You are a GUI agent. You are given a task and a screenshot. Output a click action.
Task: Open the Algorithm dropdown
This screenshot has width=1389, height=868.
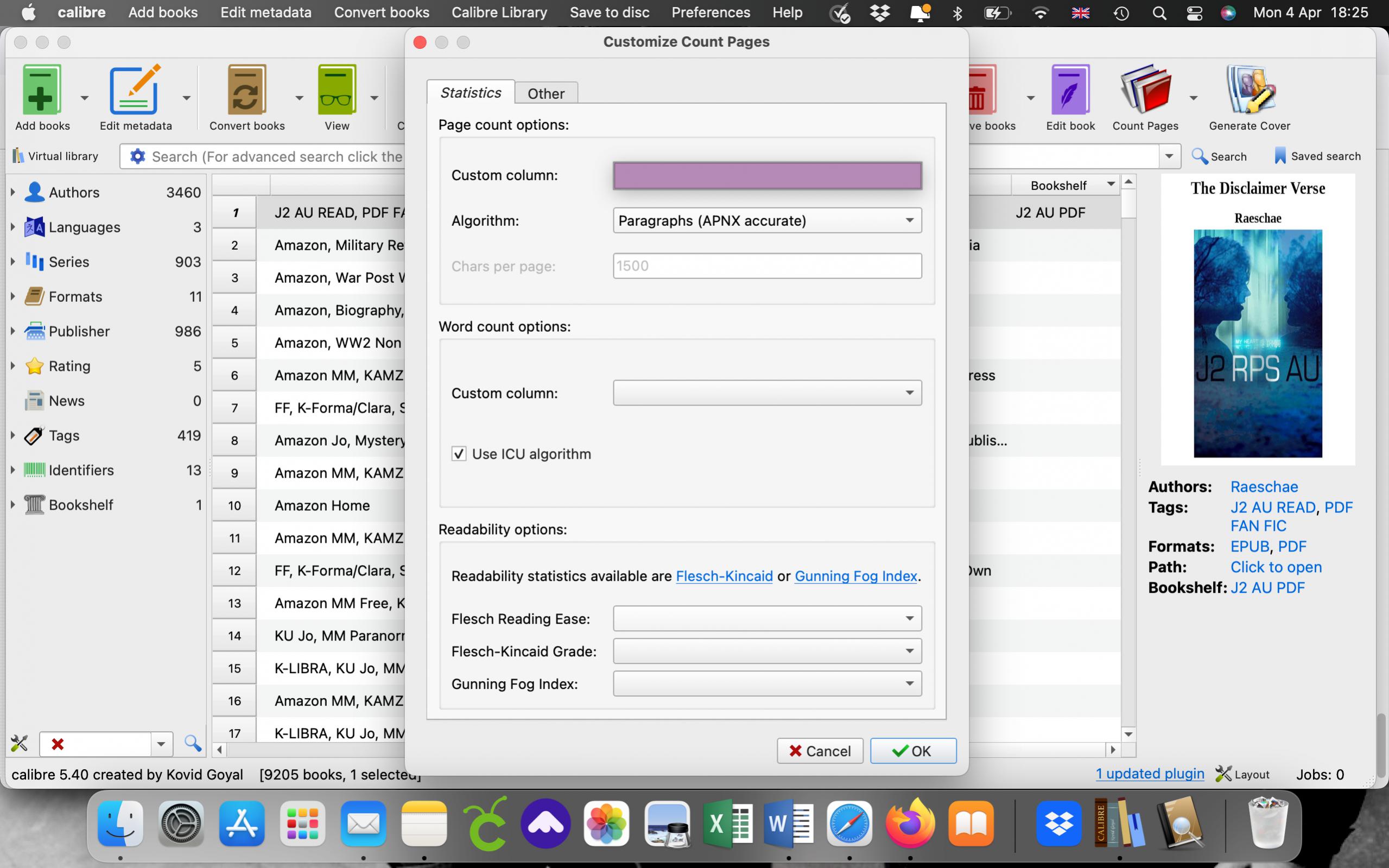(x=767, y=220)
